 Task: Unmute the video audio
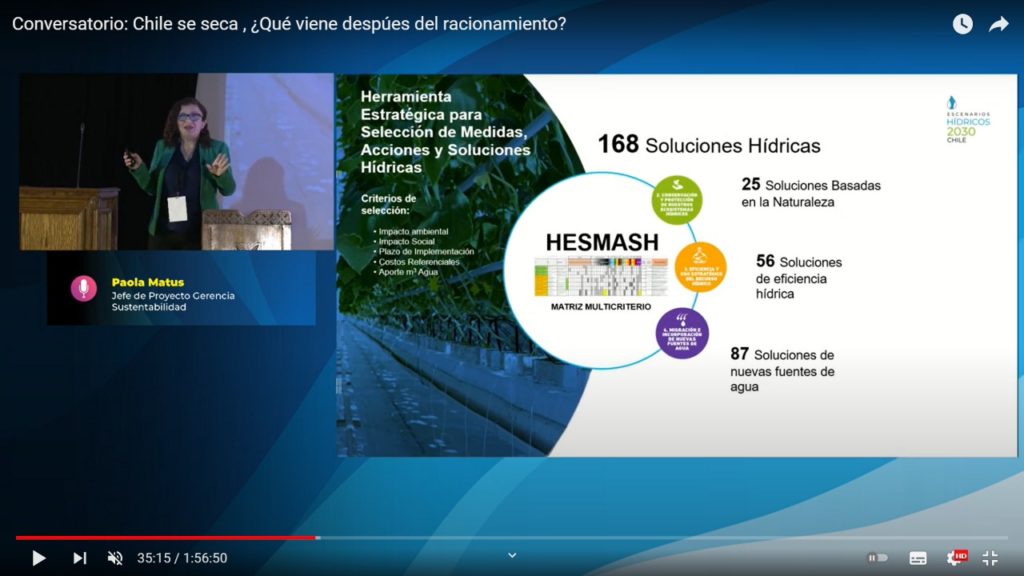coord(115,558)
